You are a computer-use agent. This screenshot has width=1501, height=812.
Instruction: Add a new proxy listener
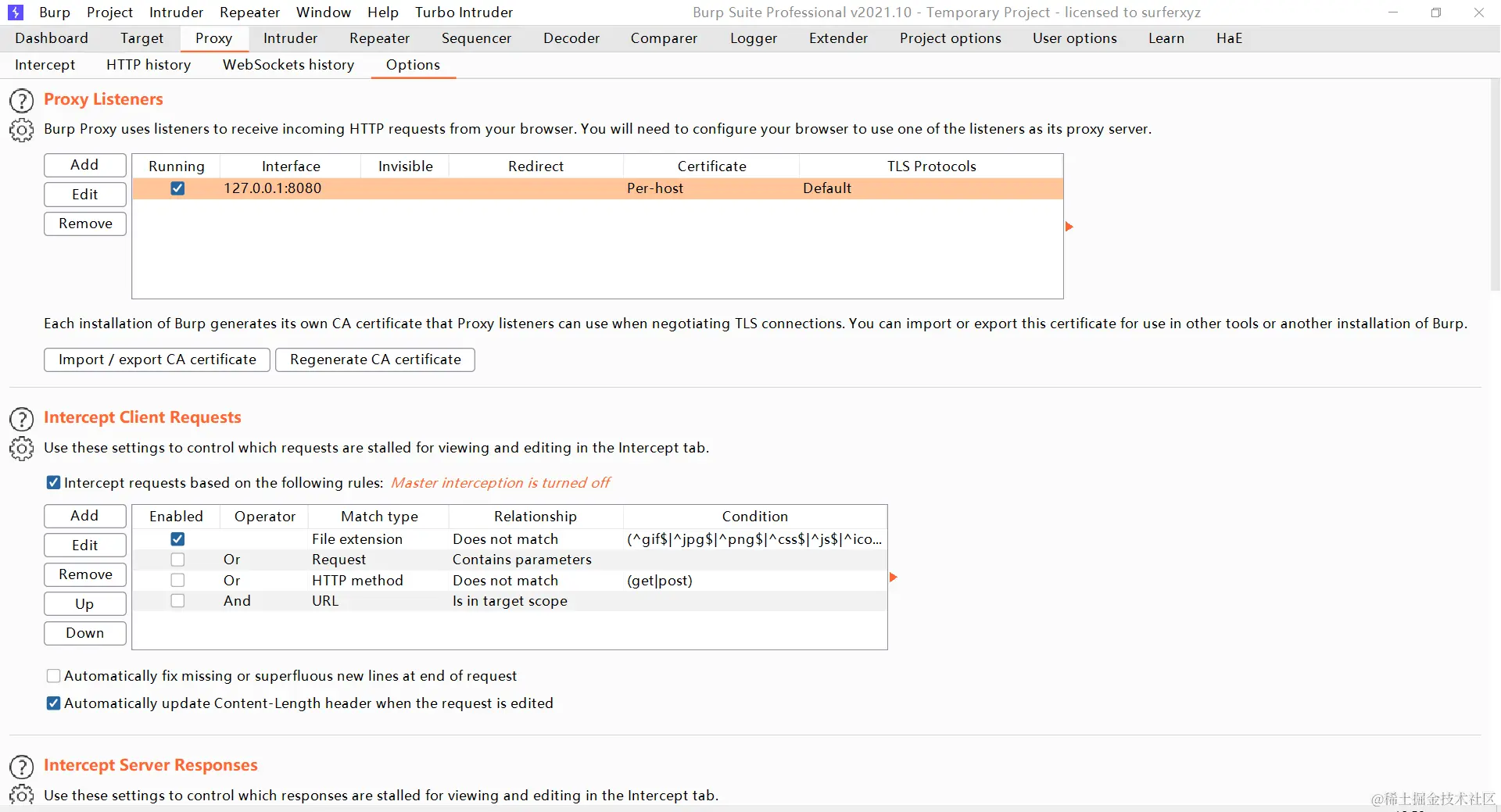click(85, 165)
